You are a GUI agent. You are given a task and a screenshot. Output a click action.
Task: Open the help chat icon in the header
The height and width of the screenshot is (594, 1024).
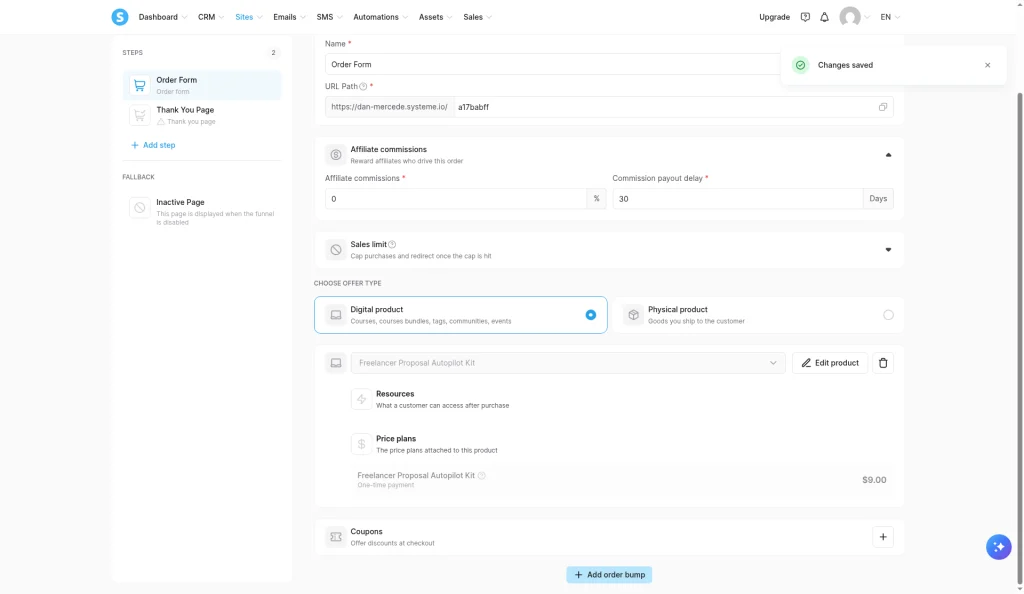click(x=805, y=17)
